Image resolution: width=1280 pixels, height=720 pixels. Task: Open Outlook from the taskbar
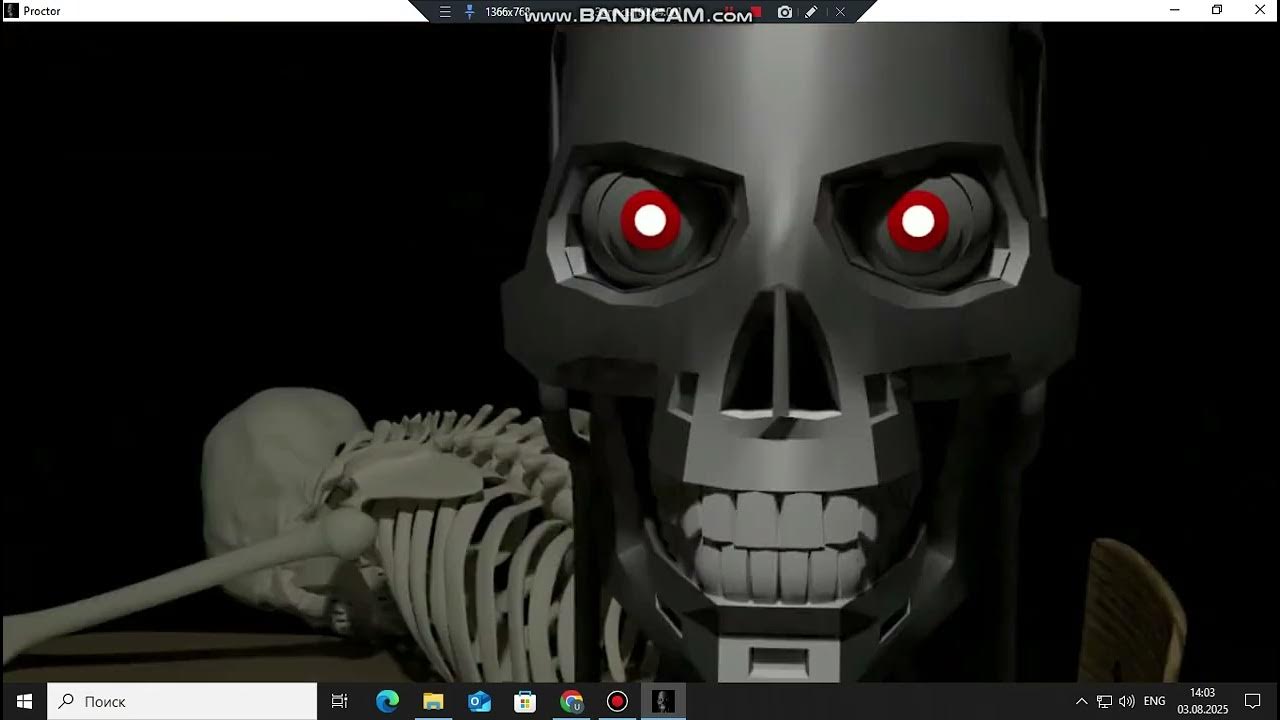click(x=479, y=701)
